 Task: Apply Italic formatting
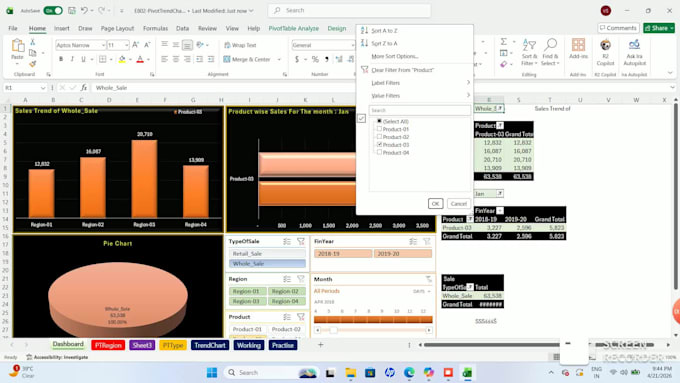coord(72,59)
